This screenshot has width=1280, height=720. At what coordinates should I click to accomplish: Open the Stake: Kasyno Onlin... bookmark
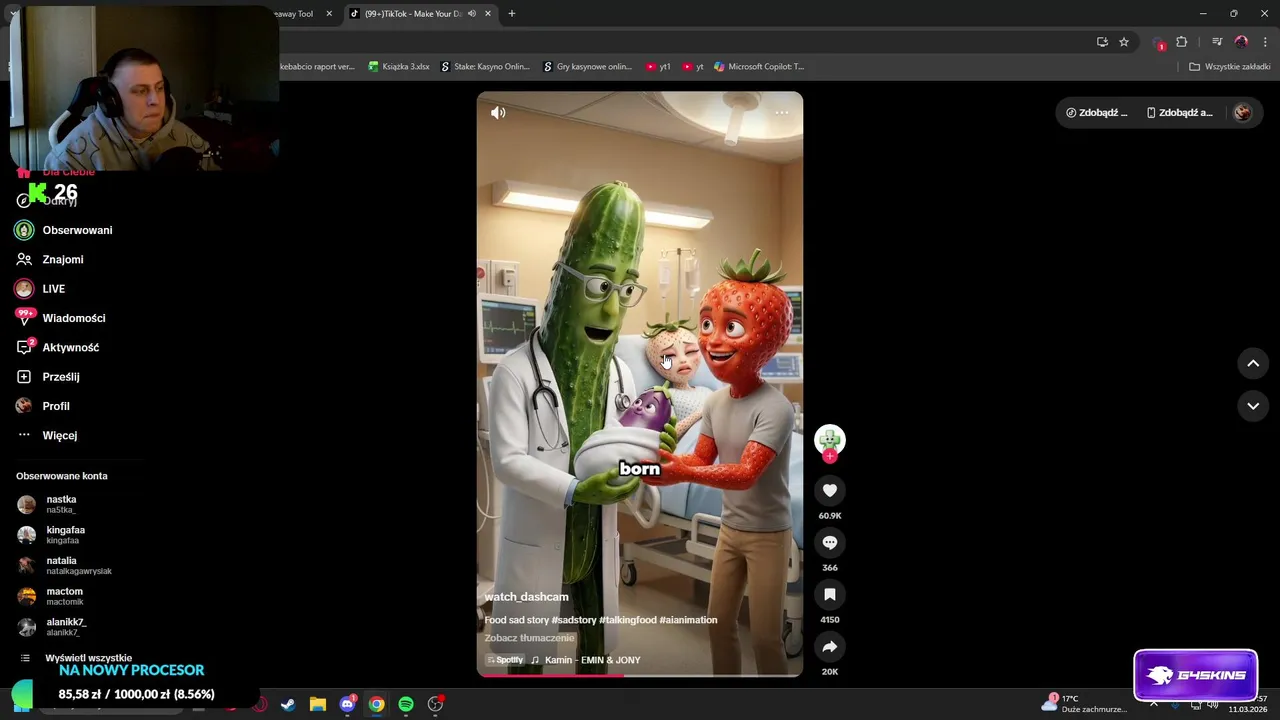pos(485,67)
